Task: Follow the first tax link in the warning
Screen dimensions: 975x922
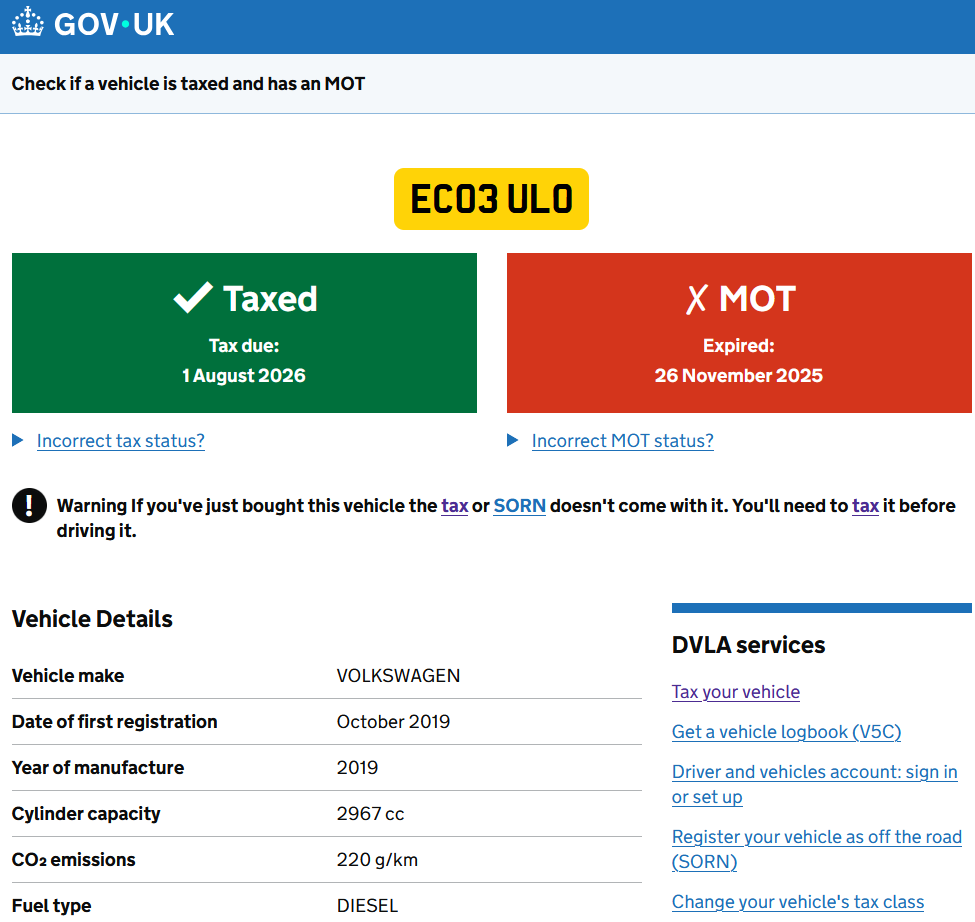Action: point(455,506)
